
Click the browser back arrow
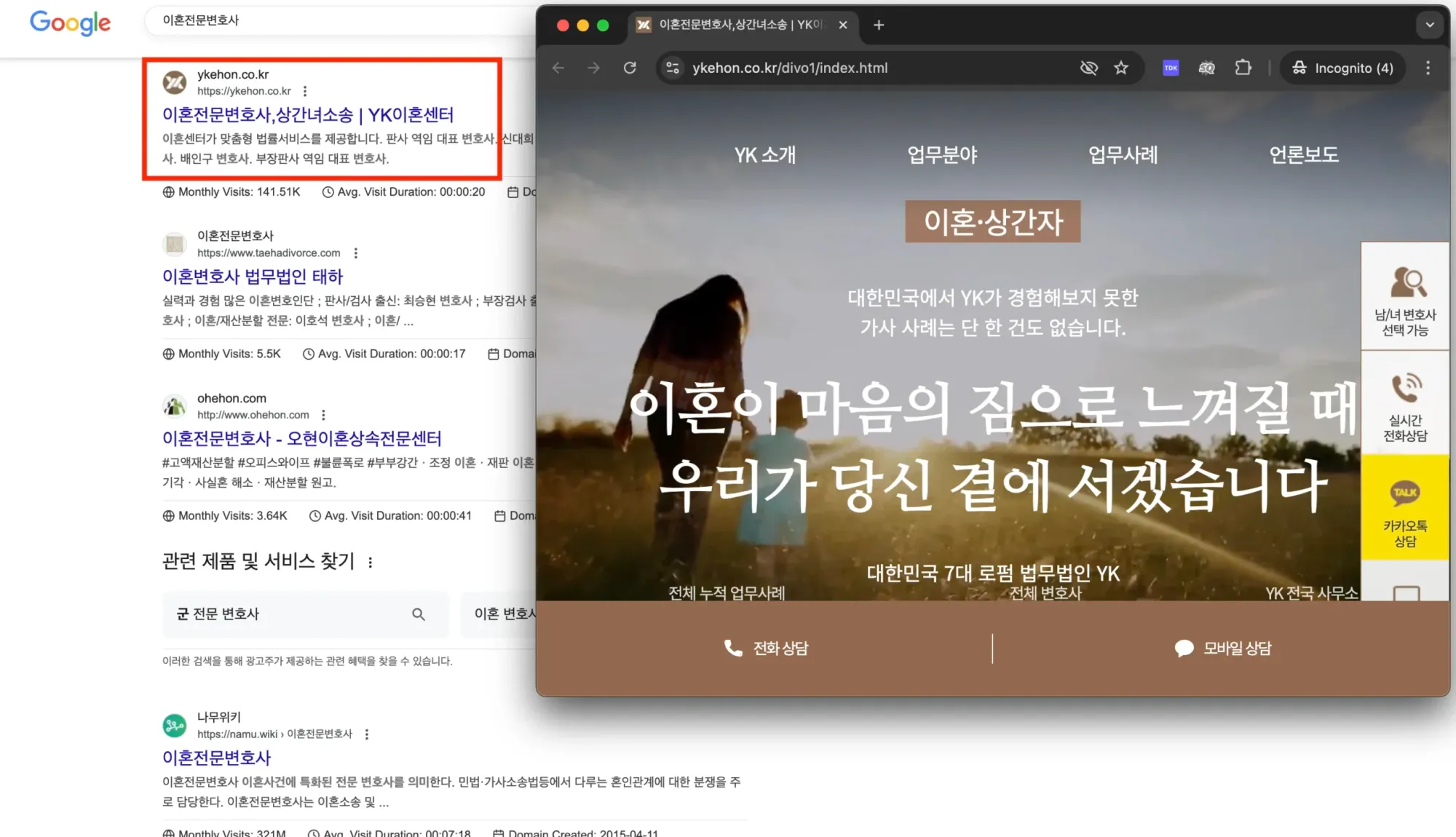pos(558,68)
